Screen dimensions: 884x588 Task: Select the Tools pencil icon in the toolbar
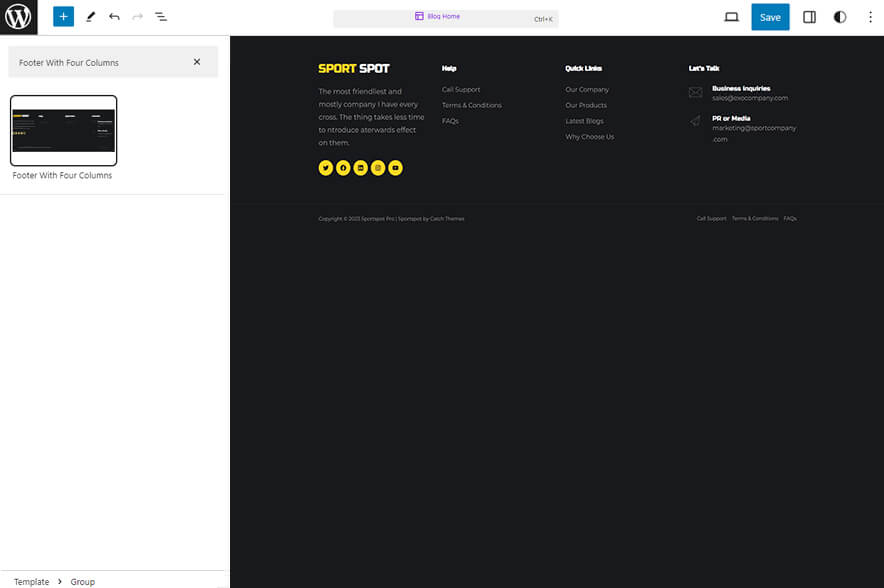[x=89, y=16]
